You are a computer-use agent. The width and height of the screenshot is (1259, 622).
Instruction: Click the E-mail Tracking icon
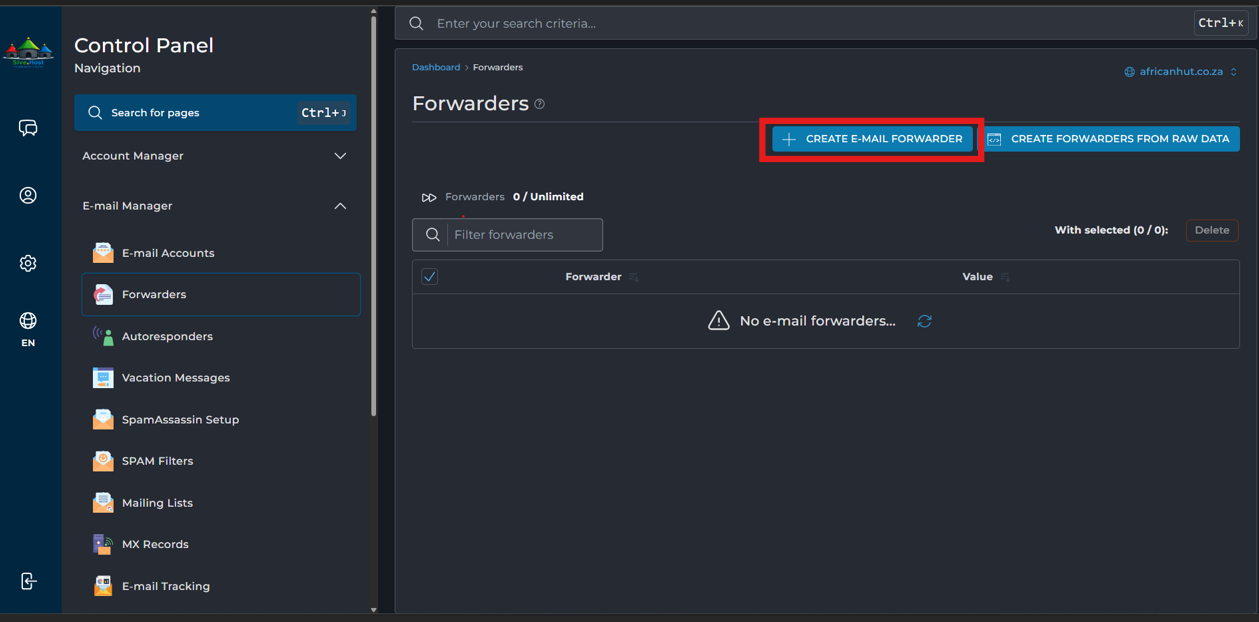[x=103, y=586]
